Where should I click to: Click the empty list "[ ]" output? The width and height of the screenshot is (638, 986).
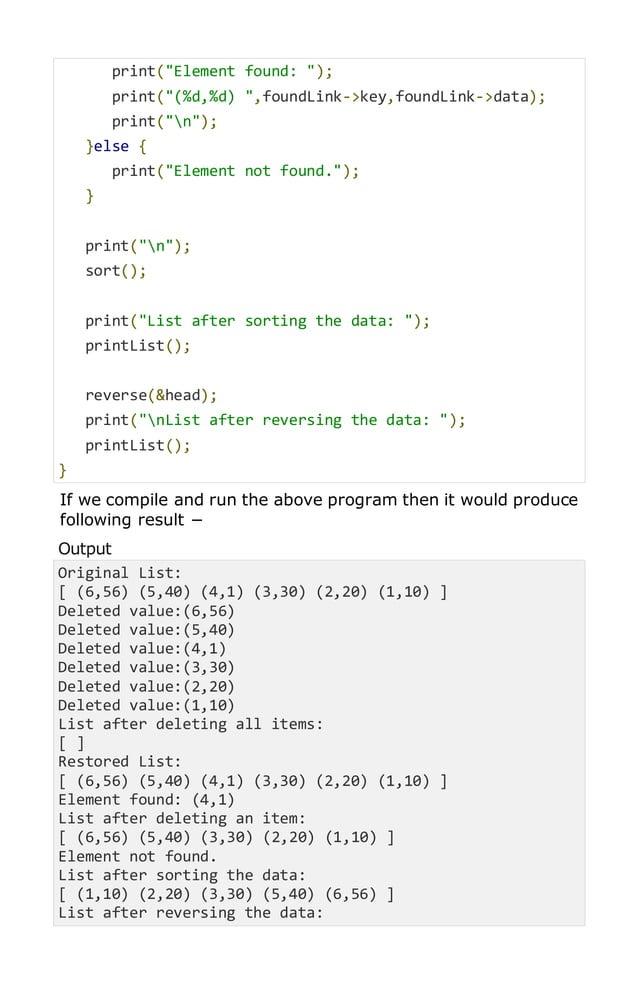pyautogui.click(x=71, y=743)
